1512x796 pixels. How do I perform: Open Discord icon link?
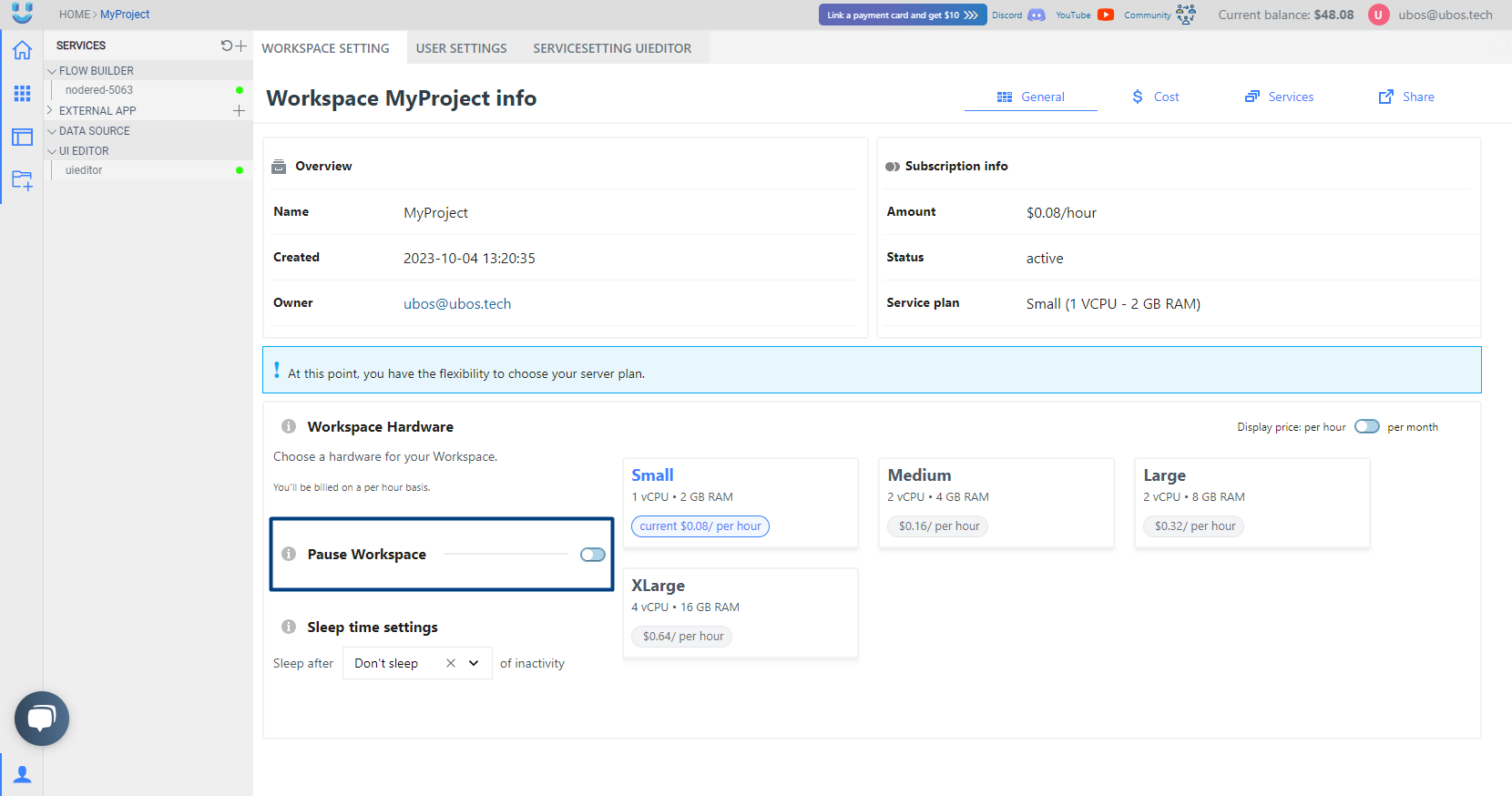click(1037, 15)
